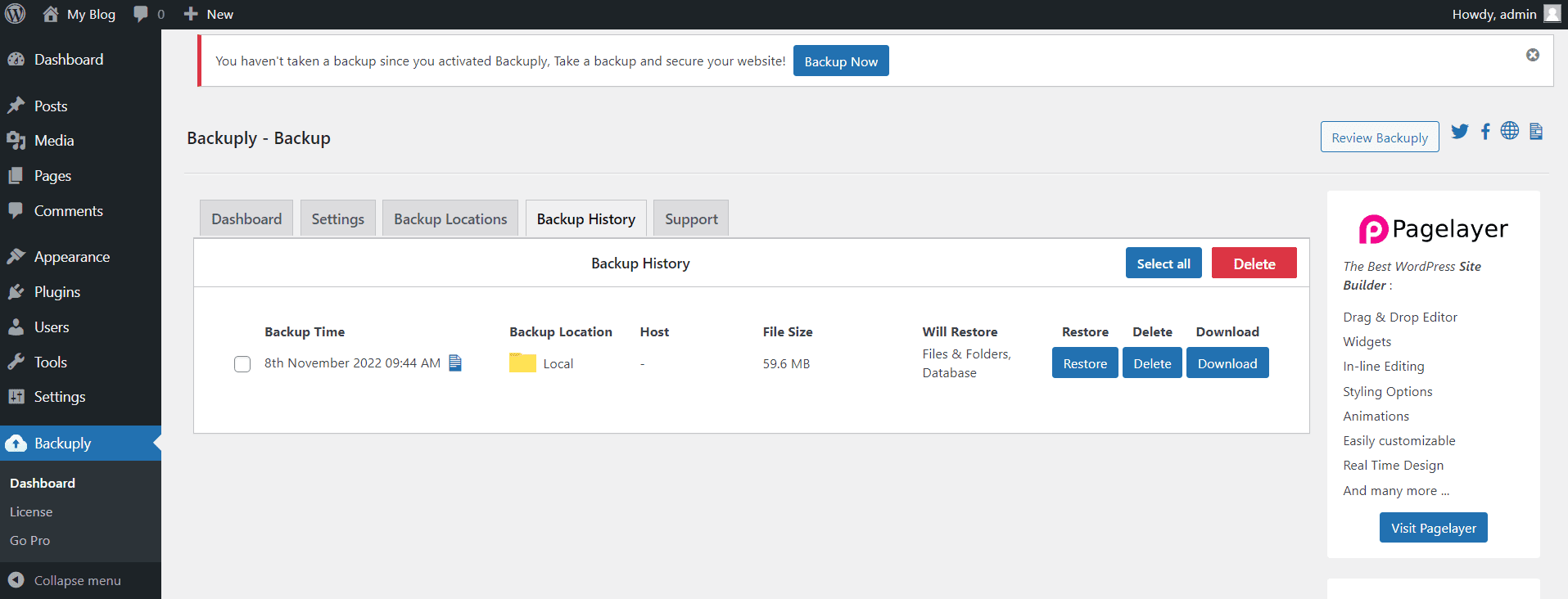Click Backup Location column header
Viewport: 1568px width, 599px height.
click(x=561, y=331)
